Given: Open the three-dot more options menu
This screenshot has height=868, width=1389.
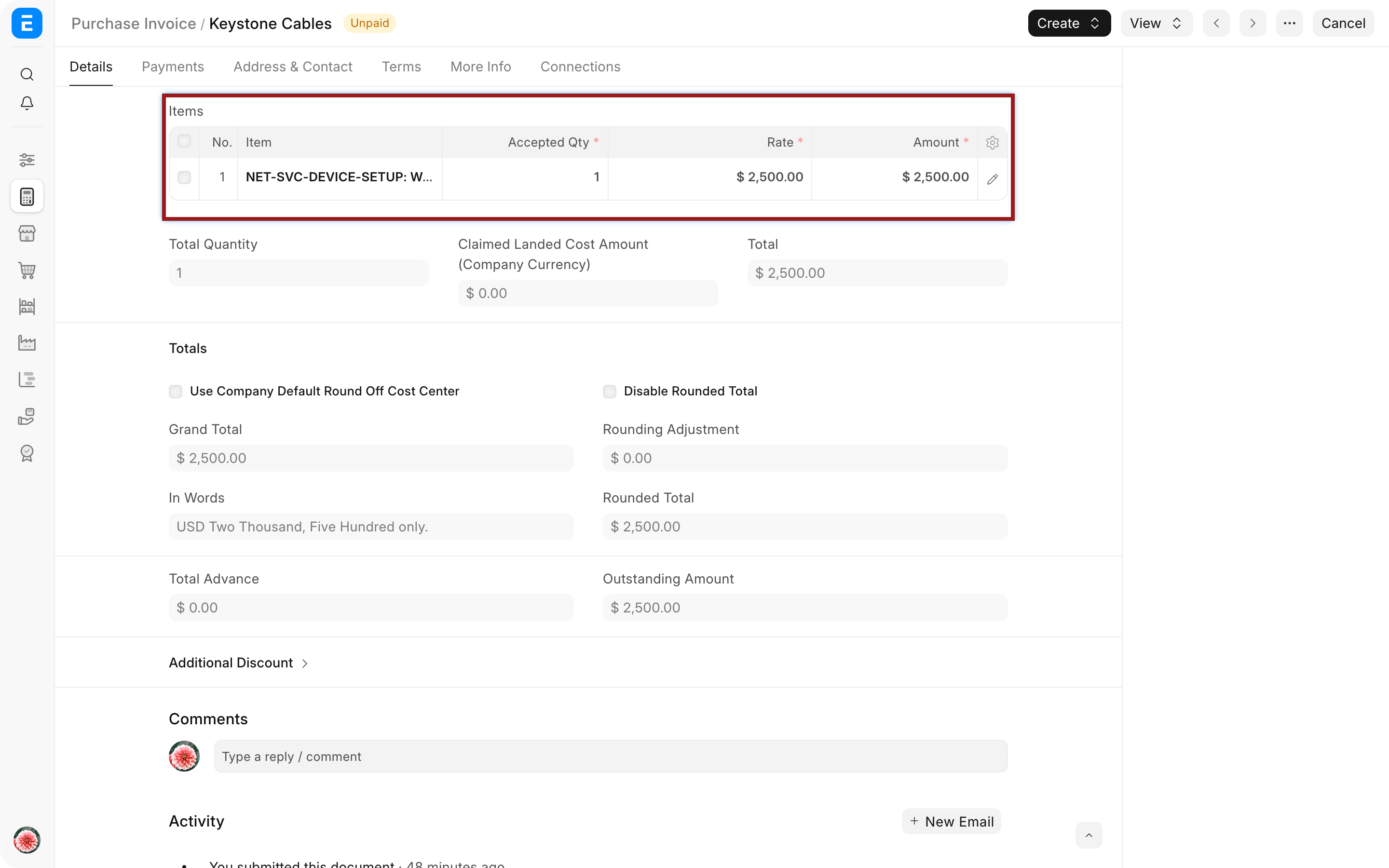Looking at the screenshot, I should (x=1289, y=24).
